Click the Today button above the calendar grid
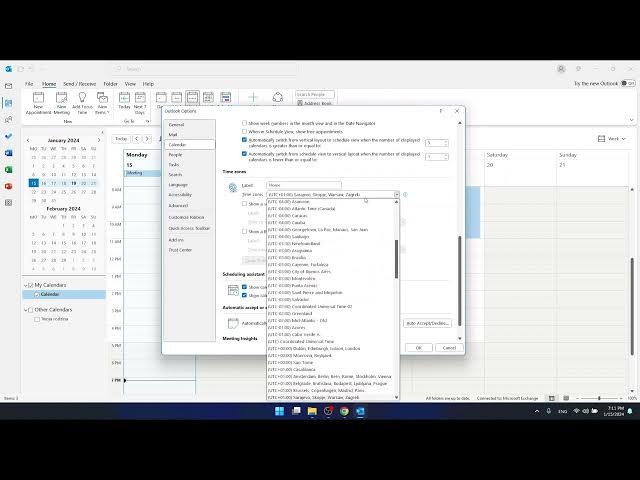Viewport: 640px width, 480px height. pyautogui.click(x=121, y=139)
